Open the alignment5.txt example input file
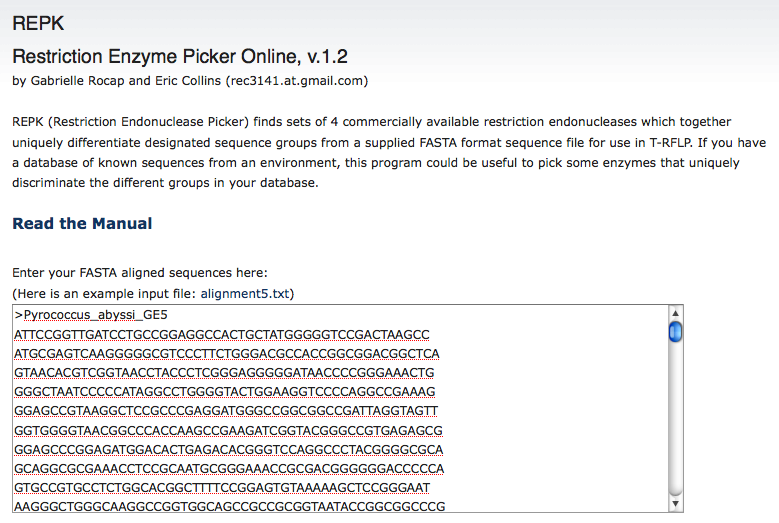The height and width of the screenshot is (523, 779). point(245,294)
